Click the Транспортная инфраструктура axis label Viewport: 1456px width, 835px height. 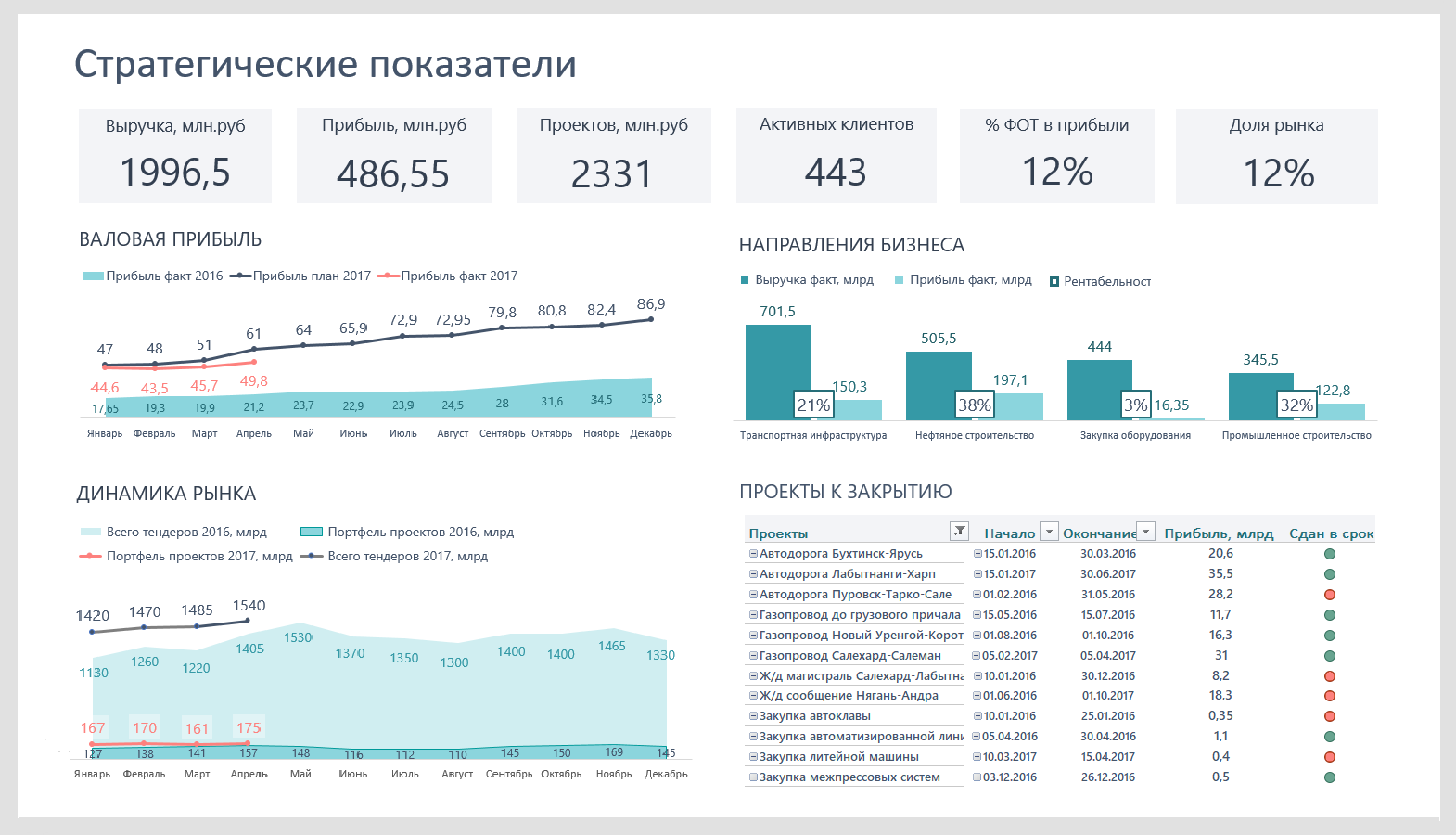(813, 435)
